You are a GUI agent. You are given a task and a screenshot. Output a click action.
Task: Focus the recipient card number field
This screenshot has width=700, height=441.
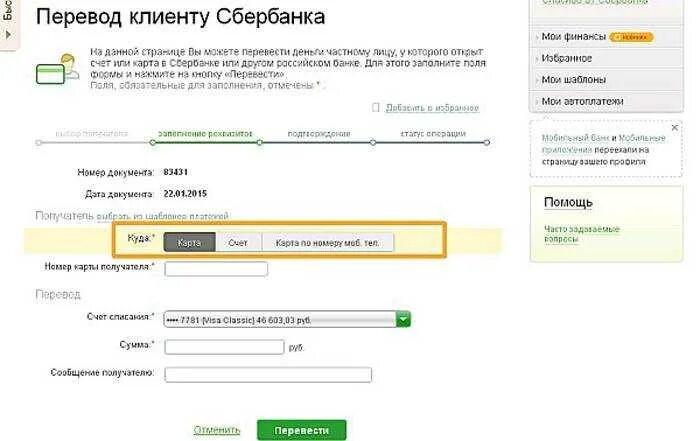point(216,269)
